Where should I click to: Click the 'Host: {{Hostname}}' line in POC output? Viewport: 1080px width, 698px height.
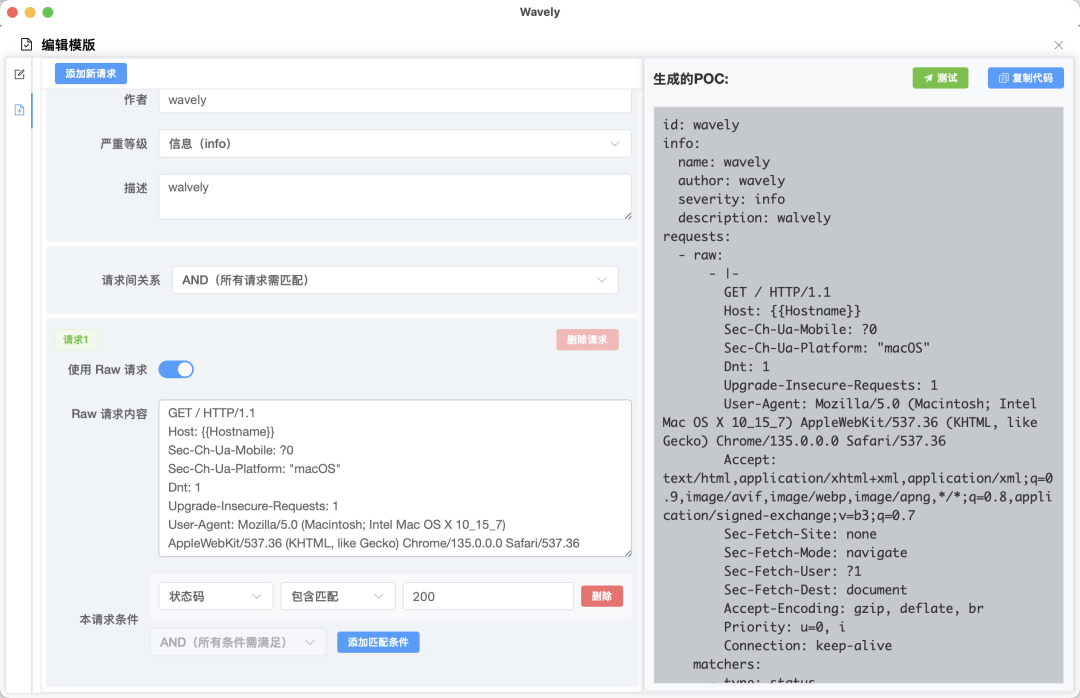click(x=792, y=311)
